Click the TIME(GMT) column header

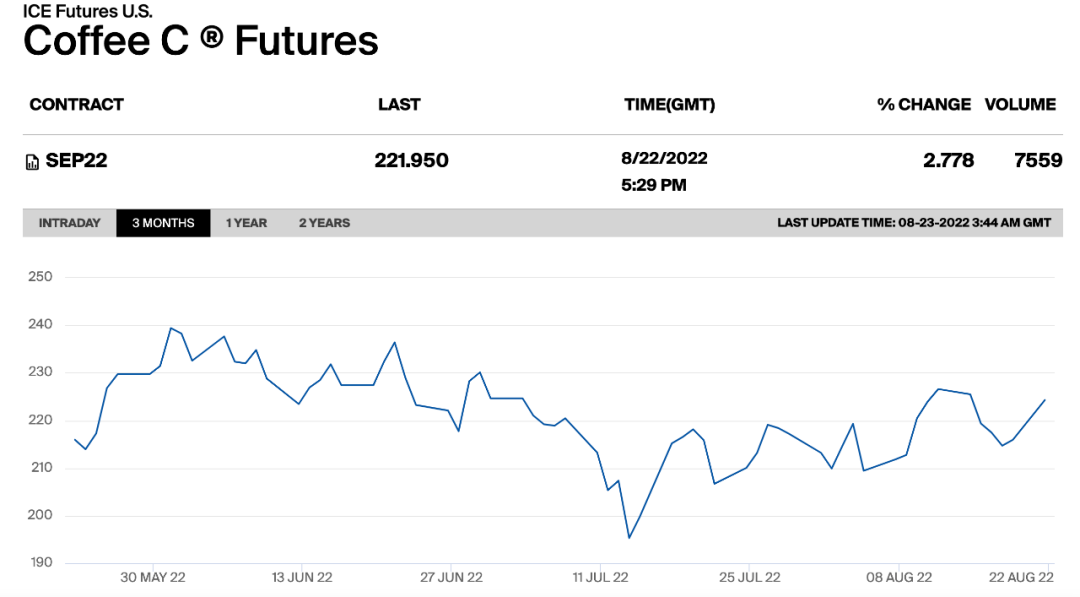pyautogui.click(x=669, y=105)
